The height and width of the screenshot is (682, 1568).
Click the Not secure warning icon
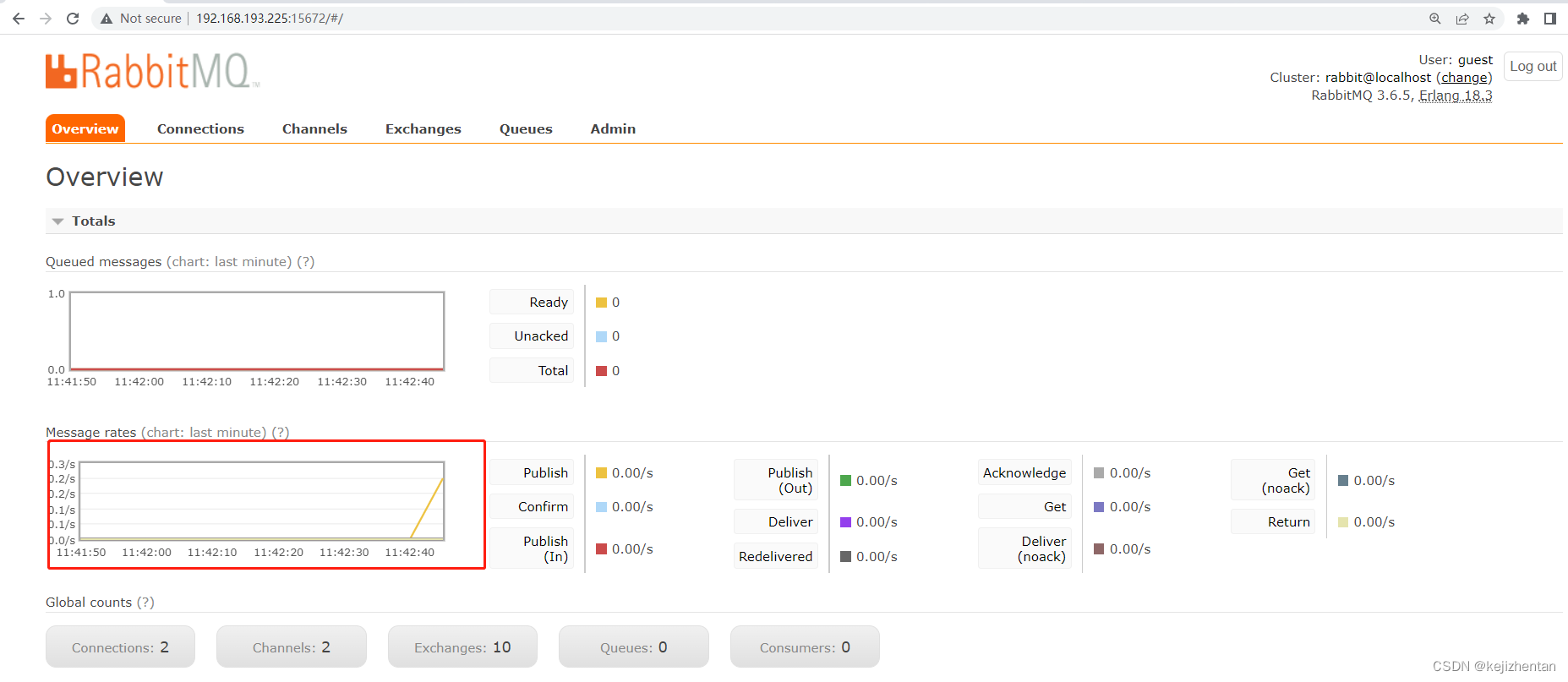click(107, 19)
